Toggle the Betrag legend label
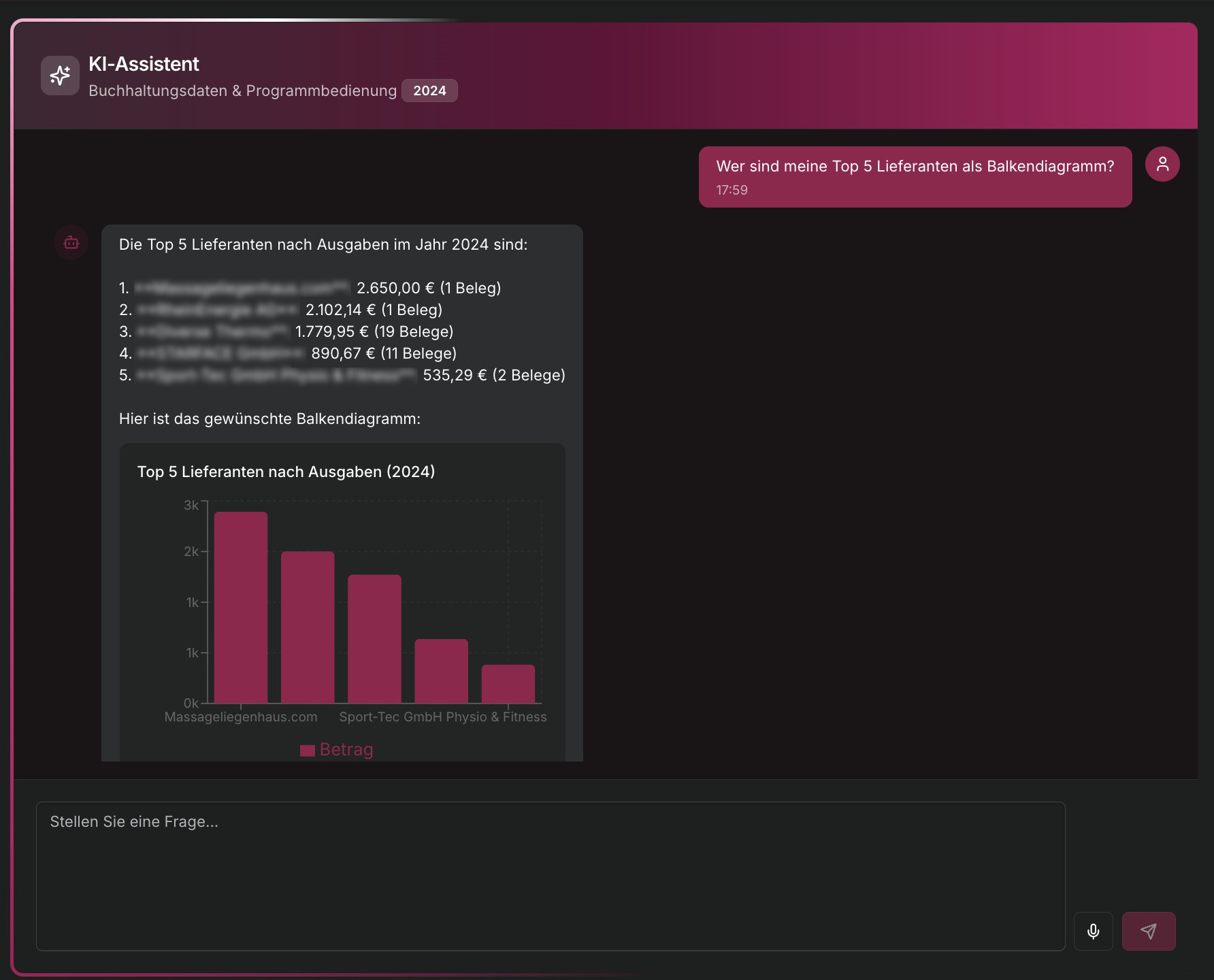The image size is (1214, 980). click(x=346, y=749)
